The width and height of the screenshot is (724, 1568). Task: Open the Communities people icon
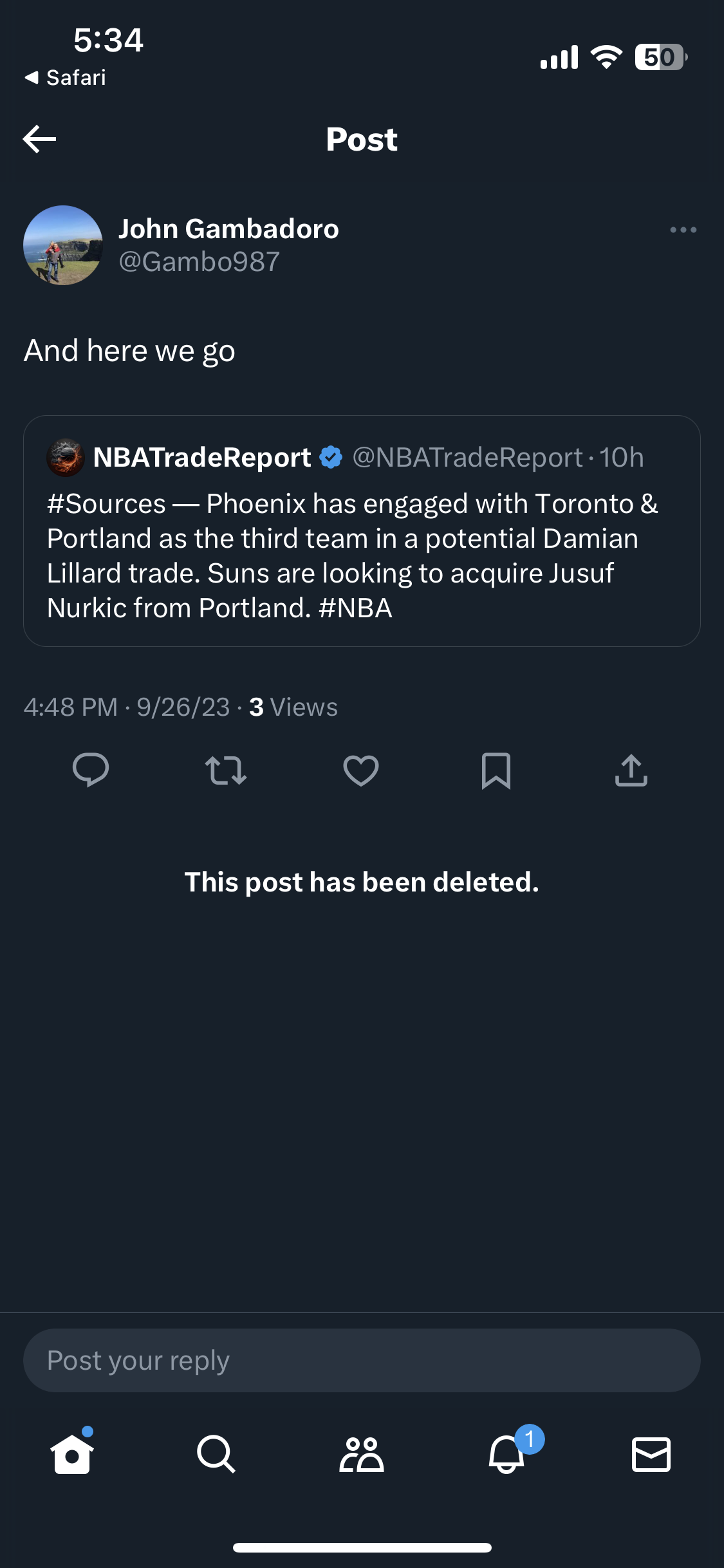pos(362,1454)
